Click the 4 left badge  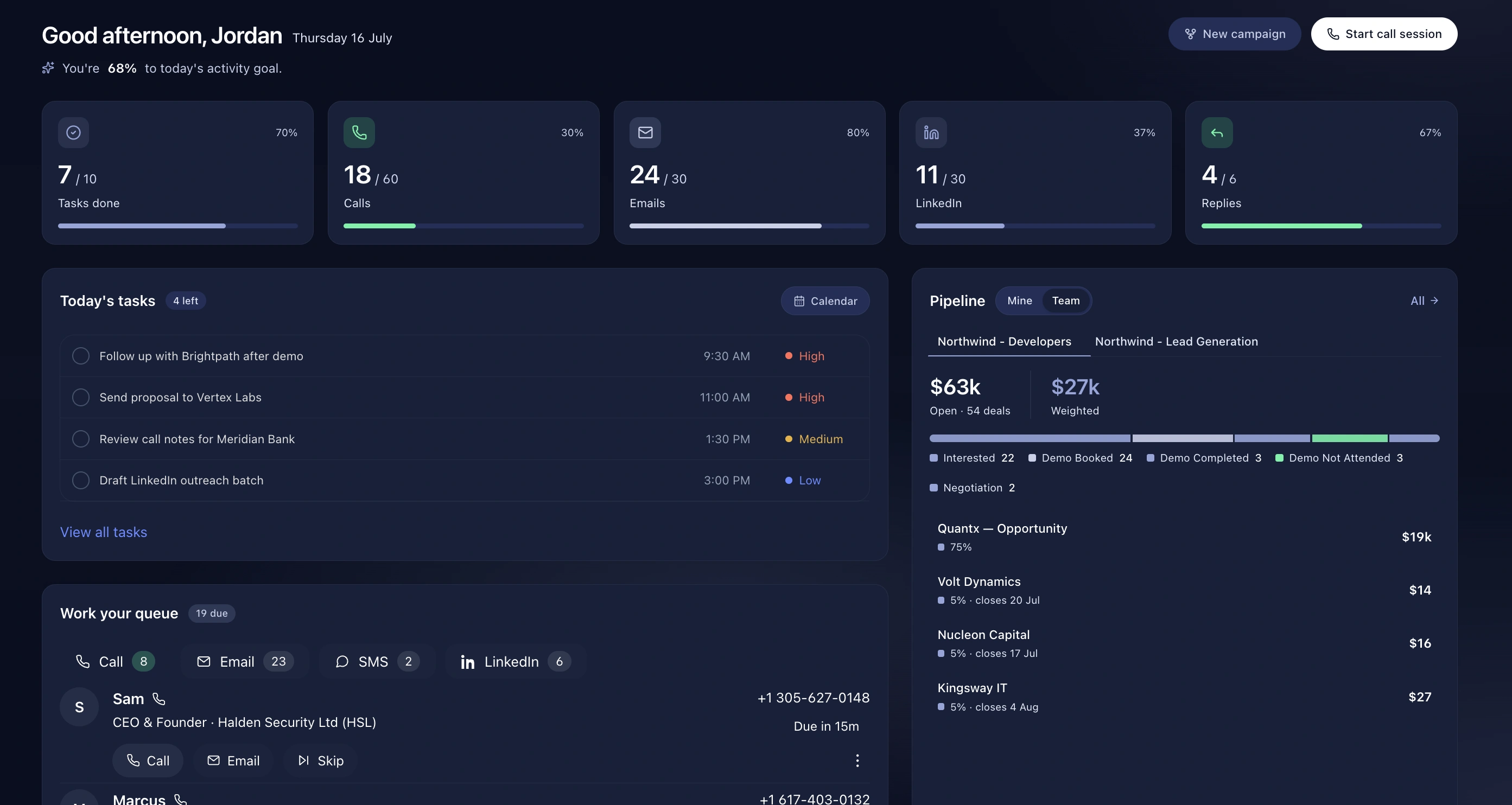coord(186,301)
